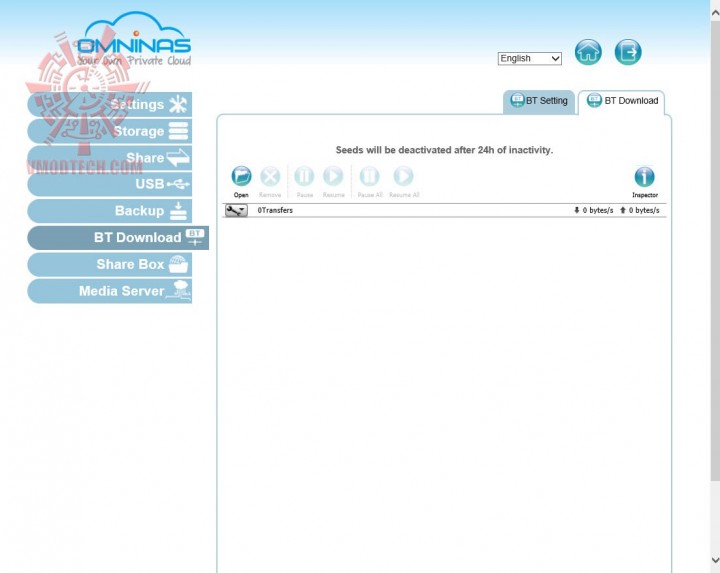Open a torrent with the Open icon

(x=241, y=176)
